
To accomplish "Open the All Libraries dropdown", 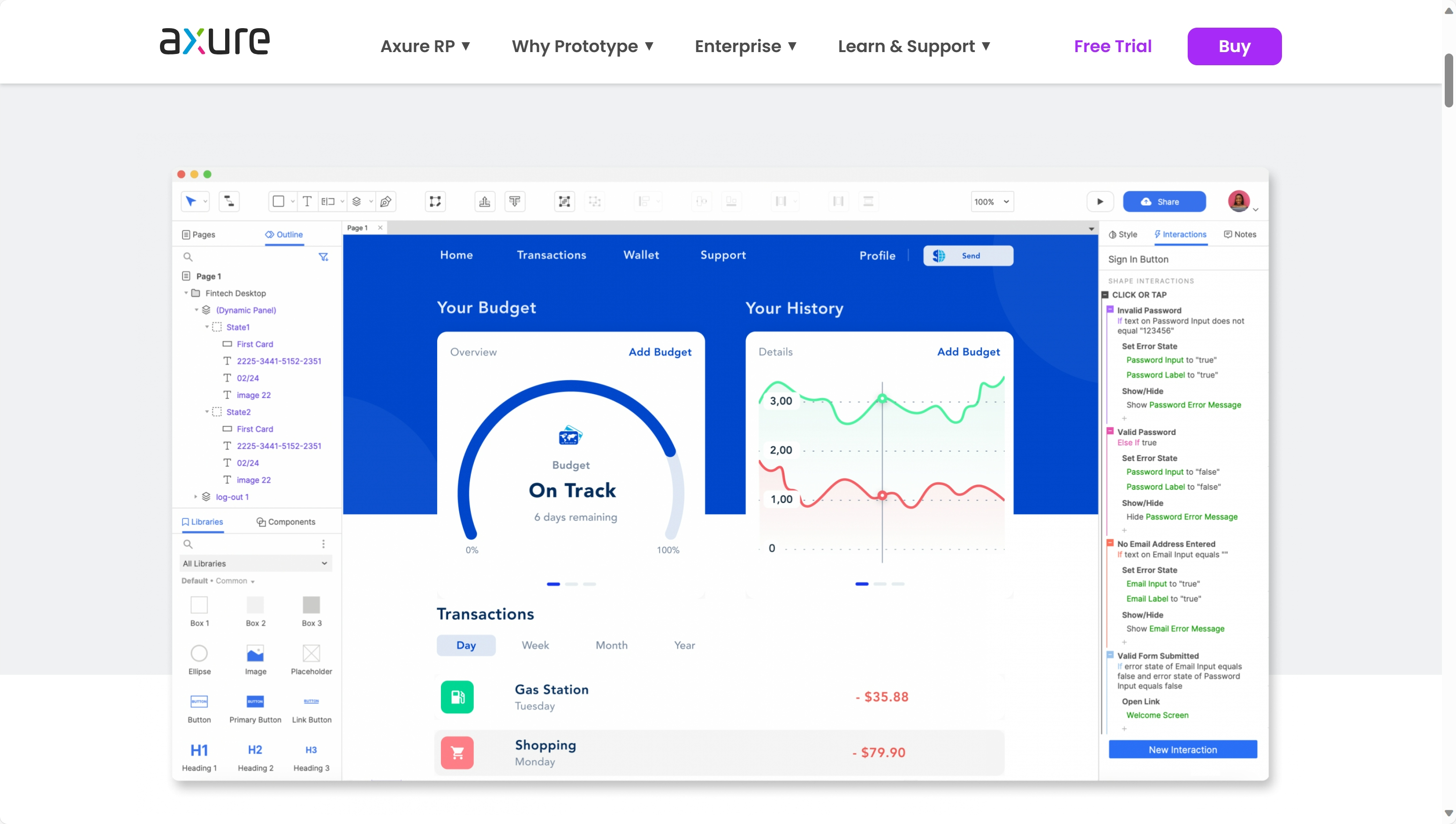I will click(x=255, y=563).
